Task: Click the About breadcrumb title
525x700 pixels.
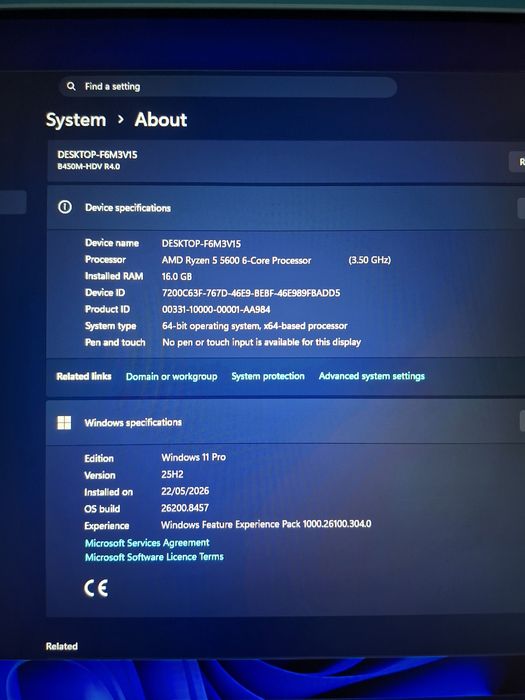Action: click(161, 120)
